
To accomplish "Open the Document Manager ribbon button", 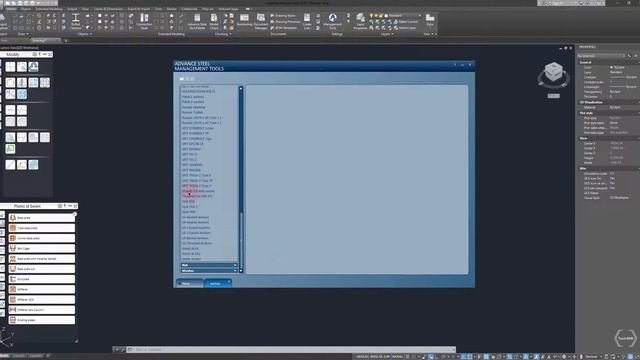I will [x=261, y=21].
